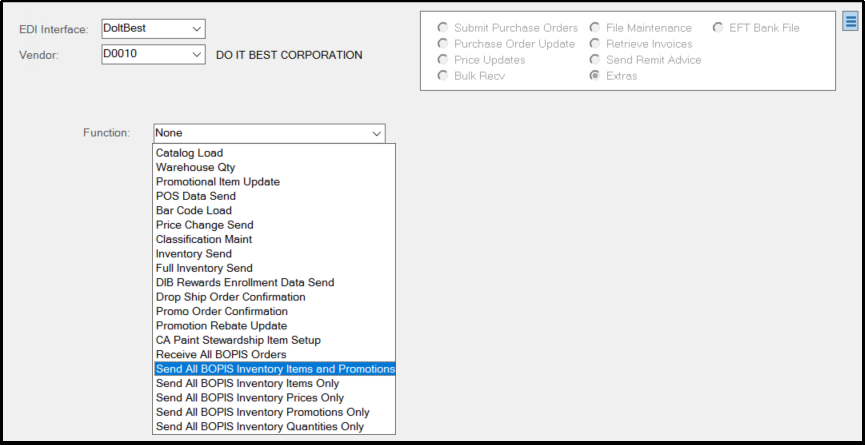Select CA Paint Stewardship Item Setup

point(239,340)
